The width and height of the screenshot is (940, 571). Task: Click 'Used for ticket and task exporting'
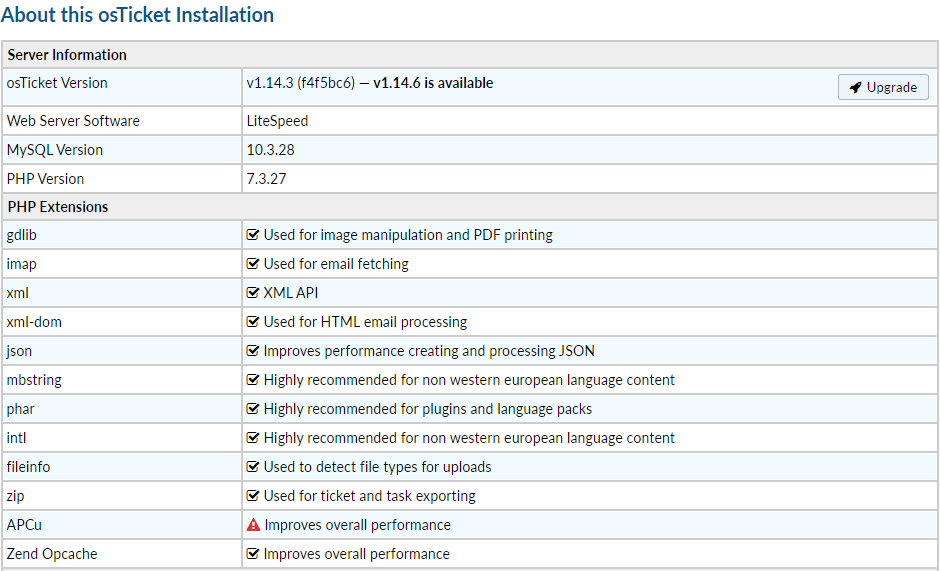coord(370,496)
